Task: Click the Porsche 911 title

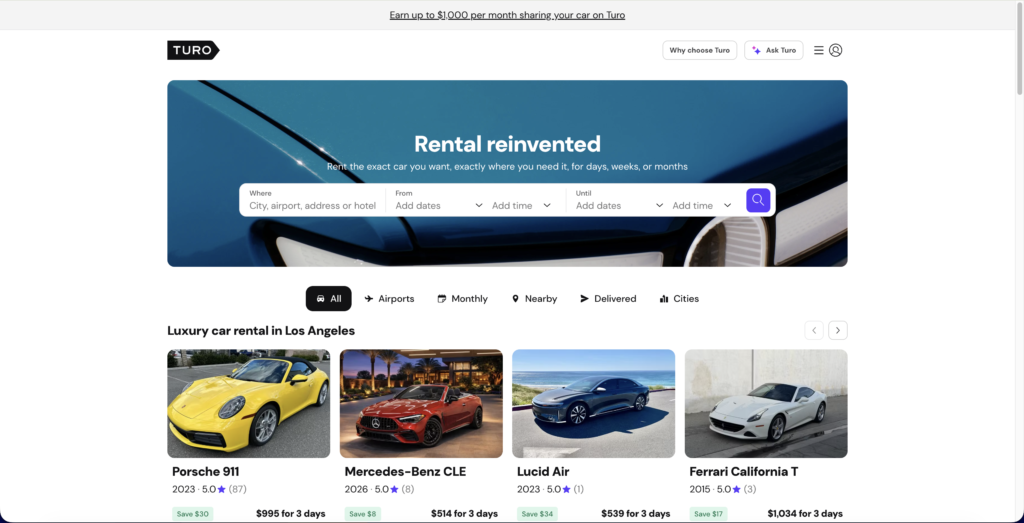Action: tap(206, 471)
